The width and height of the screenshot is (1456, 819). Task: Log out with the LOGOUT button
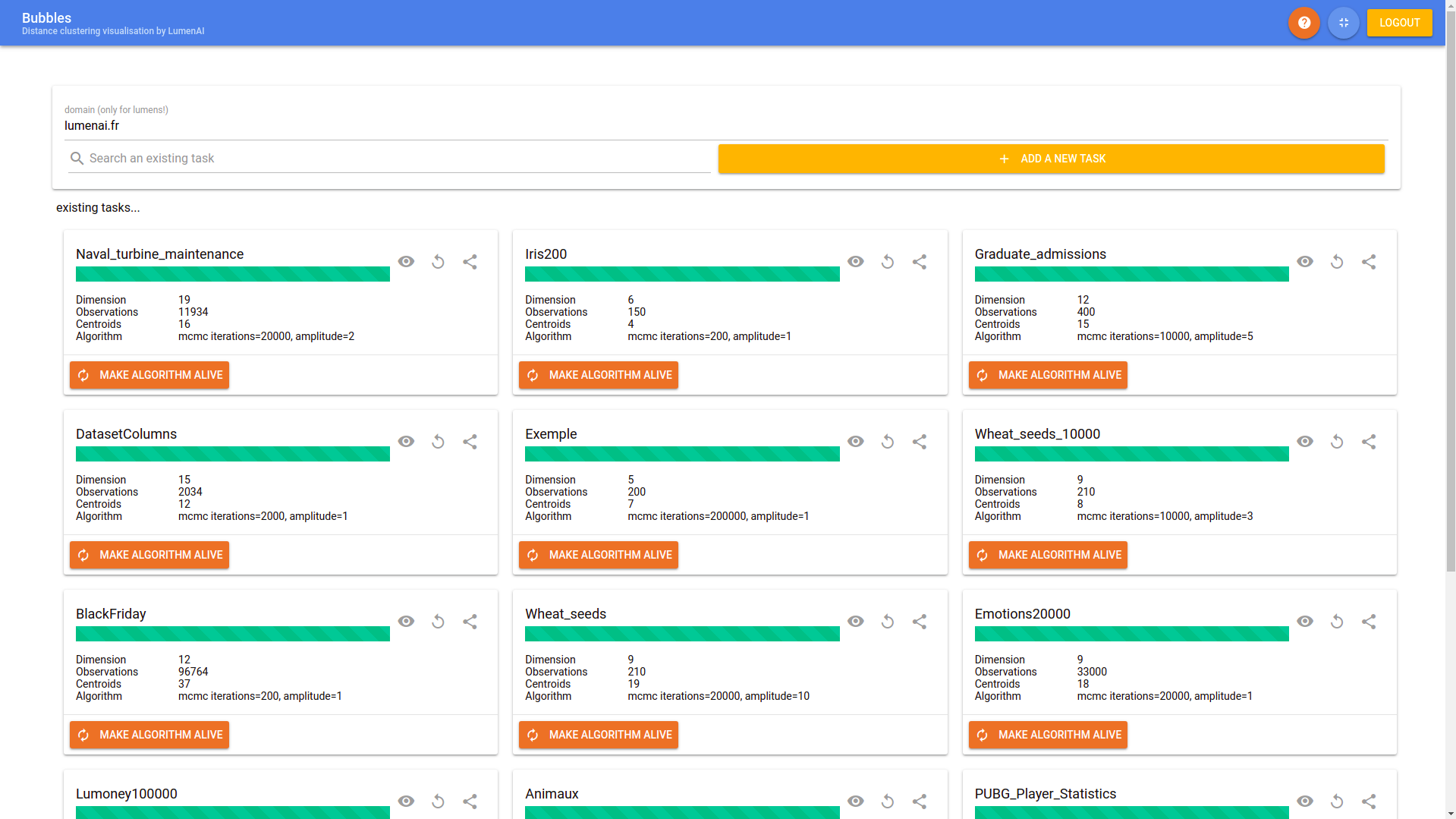(1399, 23)
